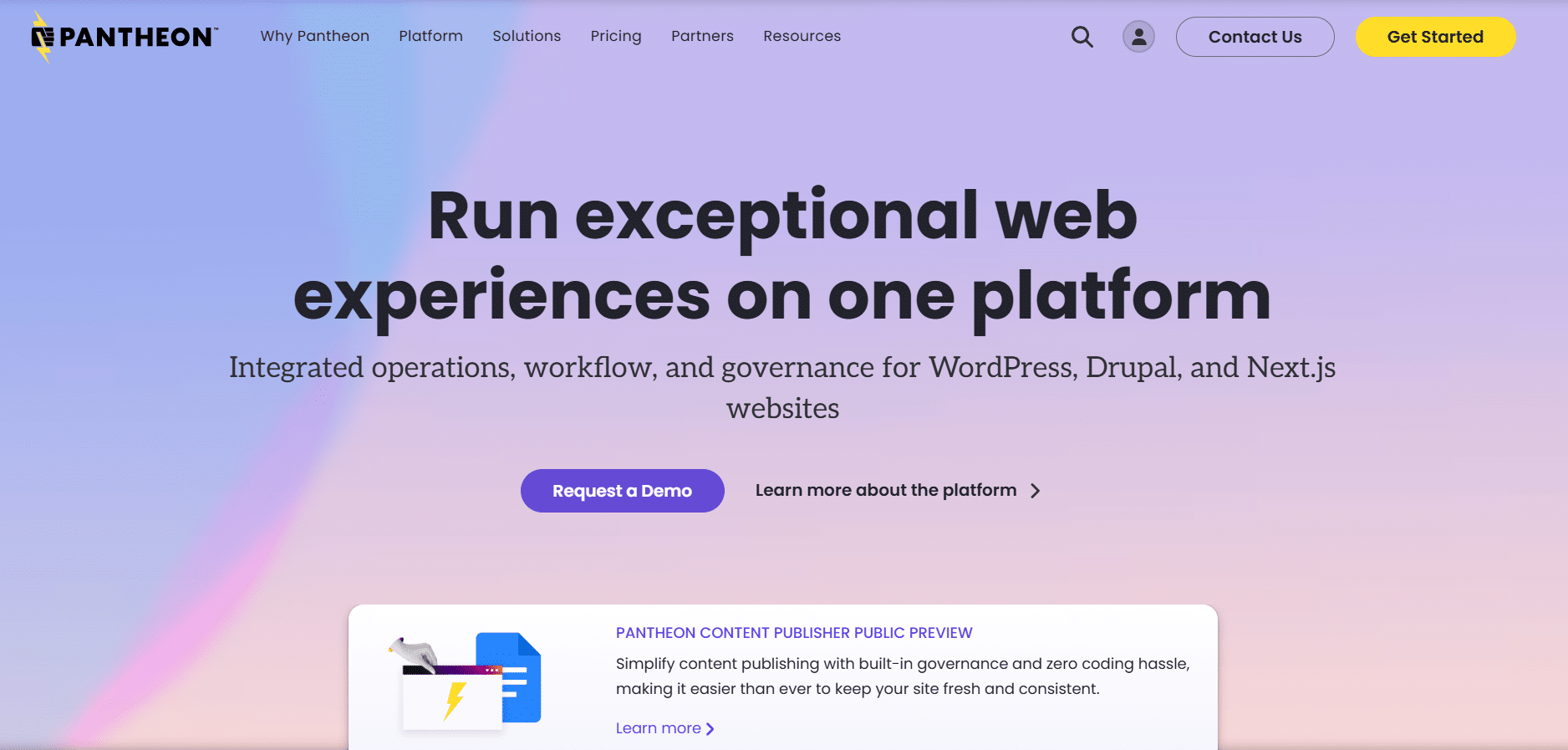Click the chevron arrow after Learn more about the platform
The height and width of the screenshot is (750, 1568).
[x=1036, y=491]
